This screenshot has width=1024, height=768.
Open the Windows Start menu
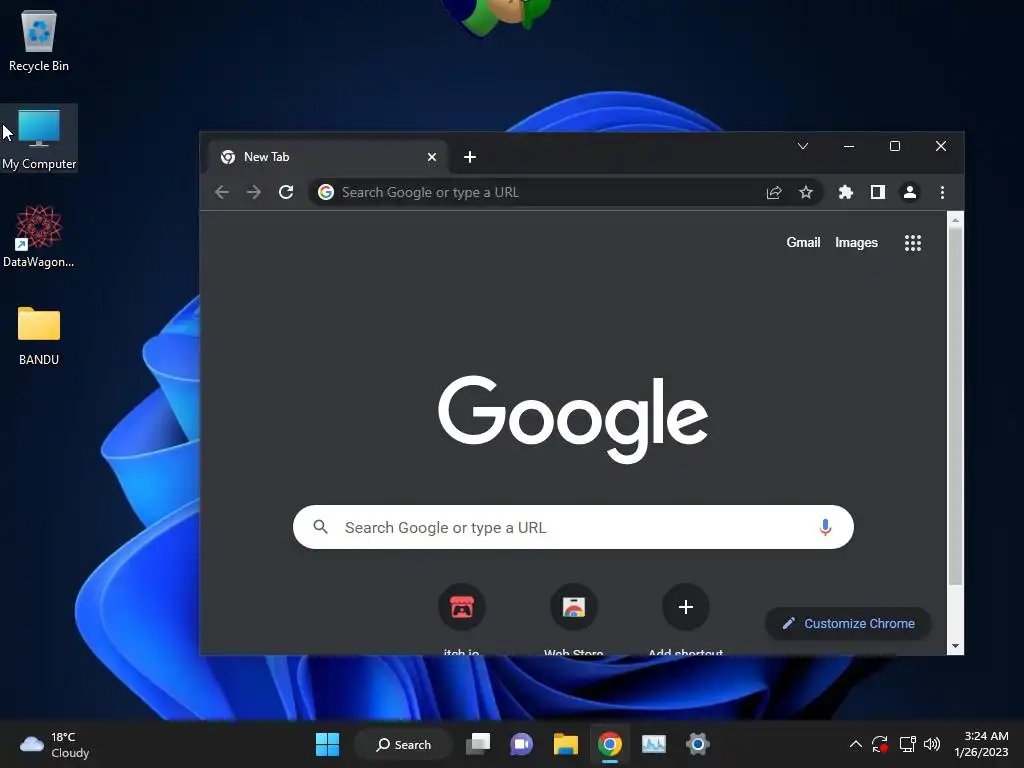[x=327, y=744]
